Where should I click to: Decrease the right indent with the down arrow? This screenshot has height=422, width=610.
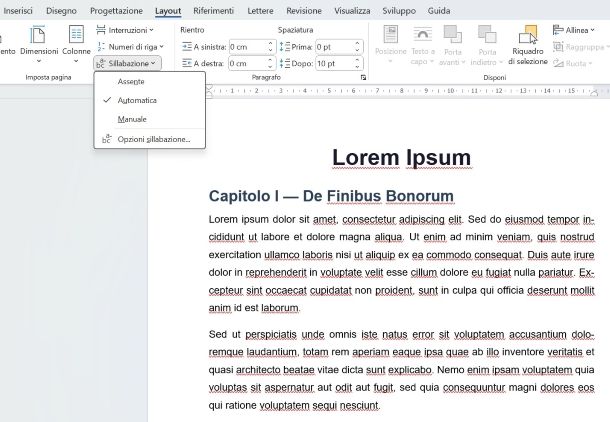tap(271, 67)
